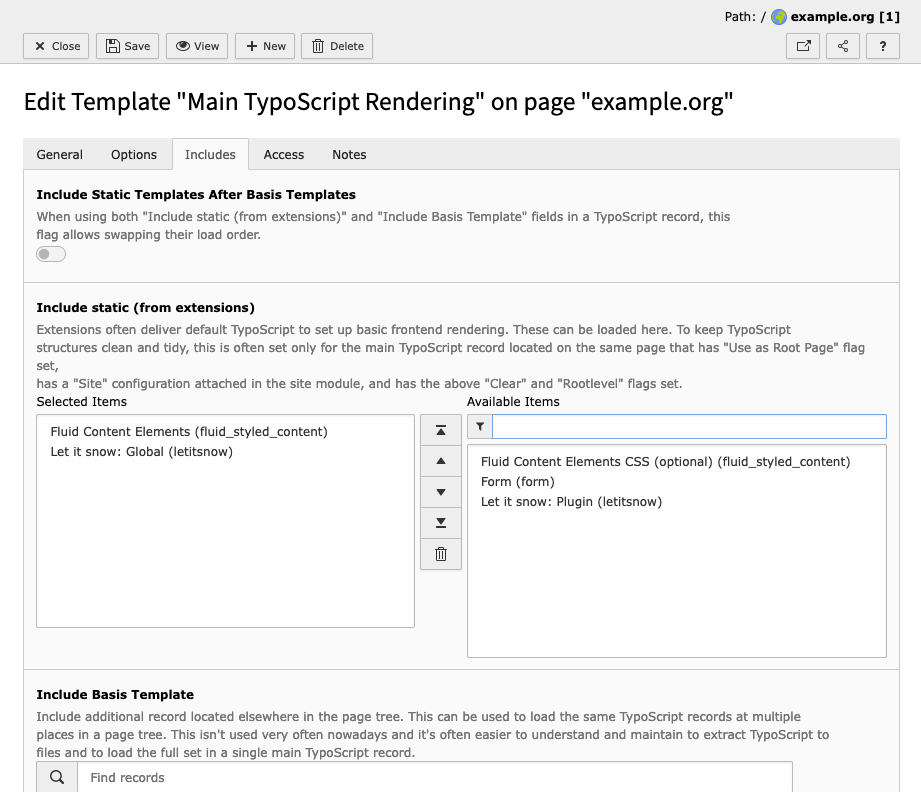The image size is (921, 792).
Task: Open the Notes tab
Action: [349, 155]
